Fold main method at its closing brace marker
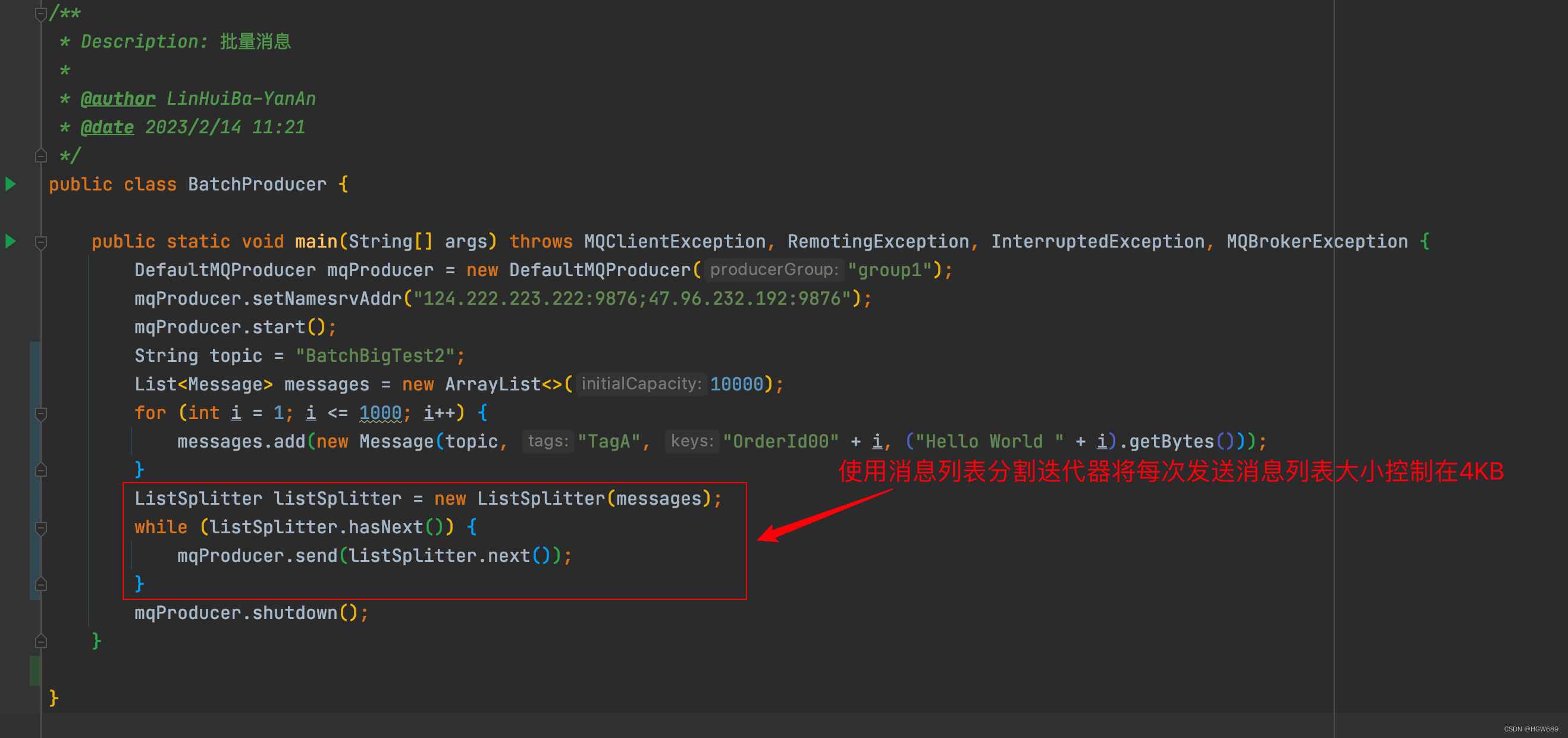This screenshot has width=1568, height=738. coord(41,641)
